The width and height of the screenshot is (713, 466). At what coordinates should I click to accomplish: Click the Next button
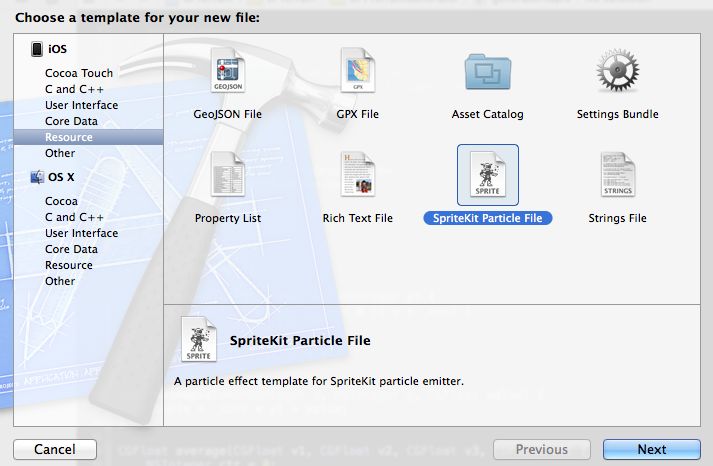[652, 450]
